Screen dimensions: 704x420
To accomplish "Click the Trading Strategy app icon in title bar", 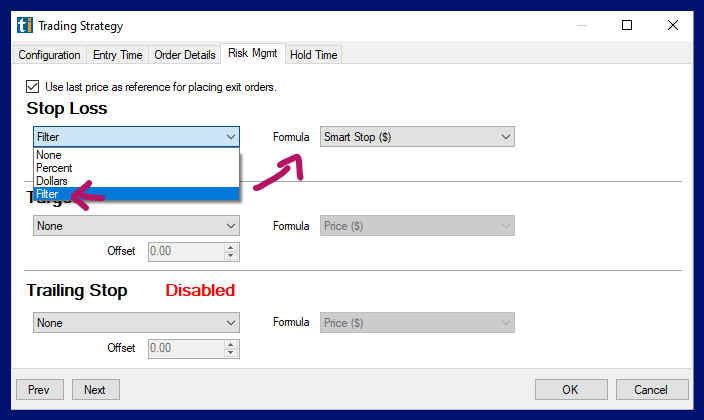I will click(x=25, y=26).
